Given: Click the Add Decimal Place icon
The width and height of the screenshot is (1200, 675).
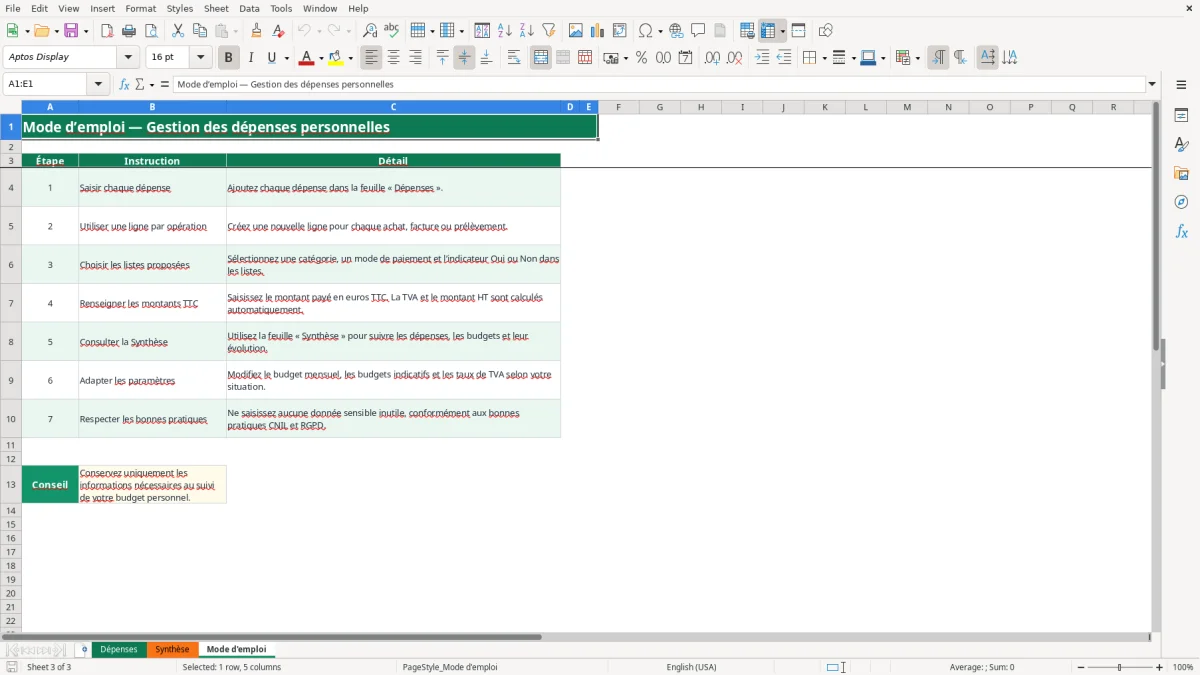Looking at the screenshot, I should click(712, 58).
